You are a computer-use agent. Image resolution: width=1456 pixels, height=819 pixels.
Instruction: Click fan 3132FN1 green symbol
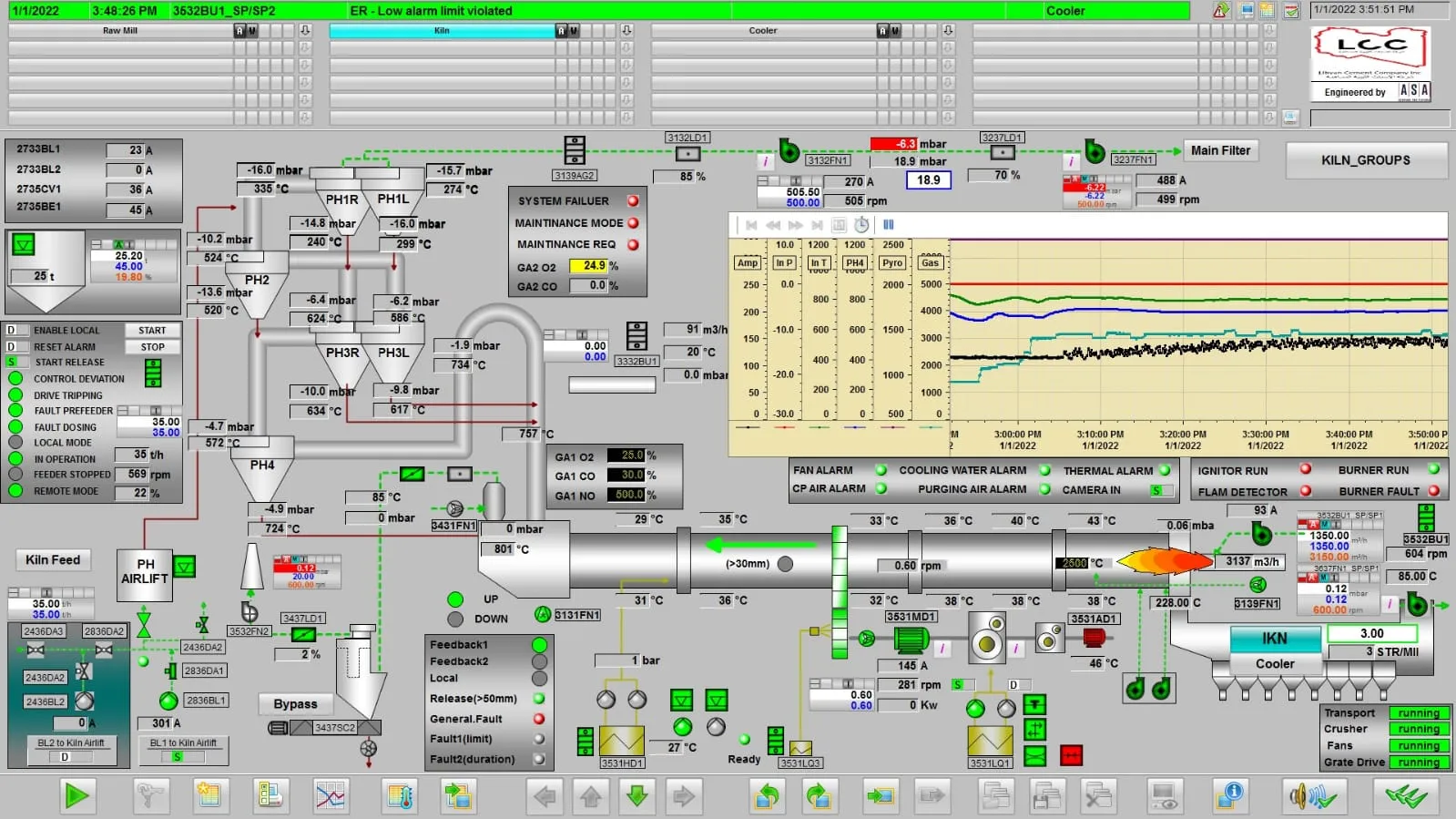click(x=789, y=151)
